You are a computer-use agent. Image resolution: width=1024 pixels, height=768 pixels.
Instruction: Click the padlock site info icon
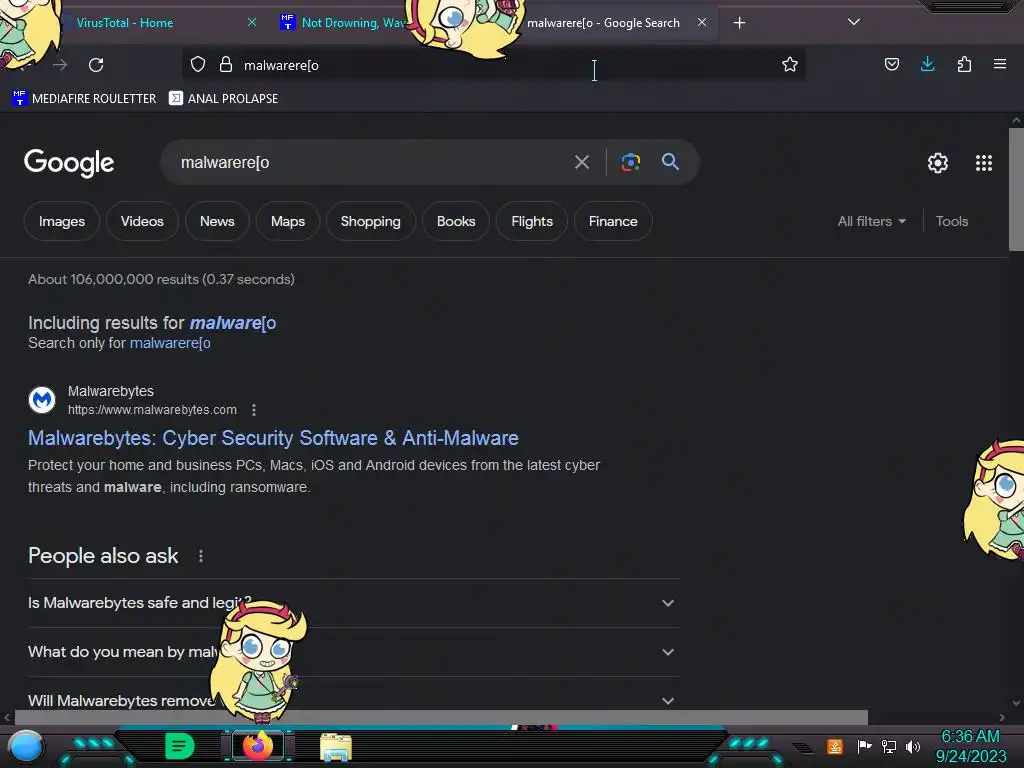click(x=226, y=64)
